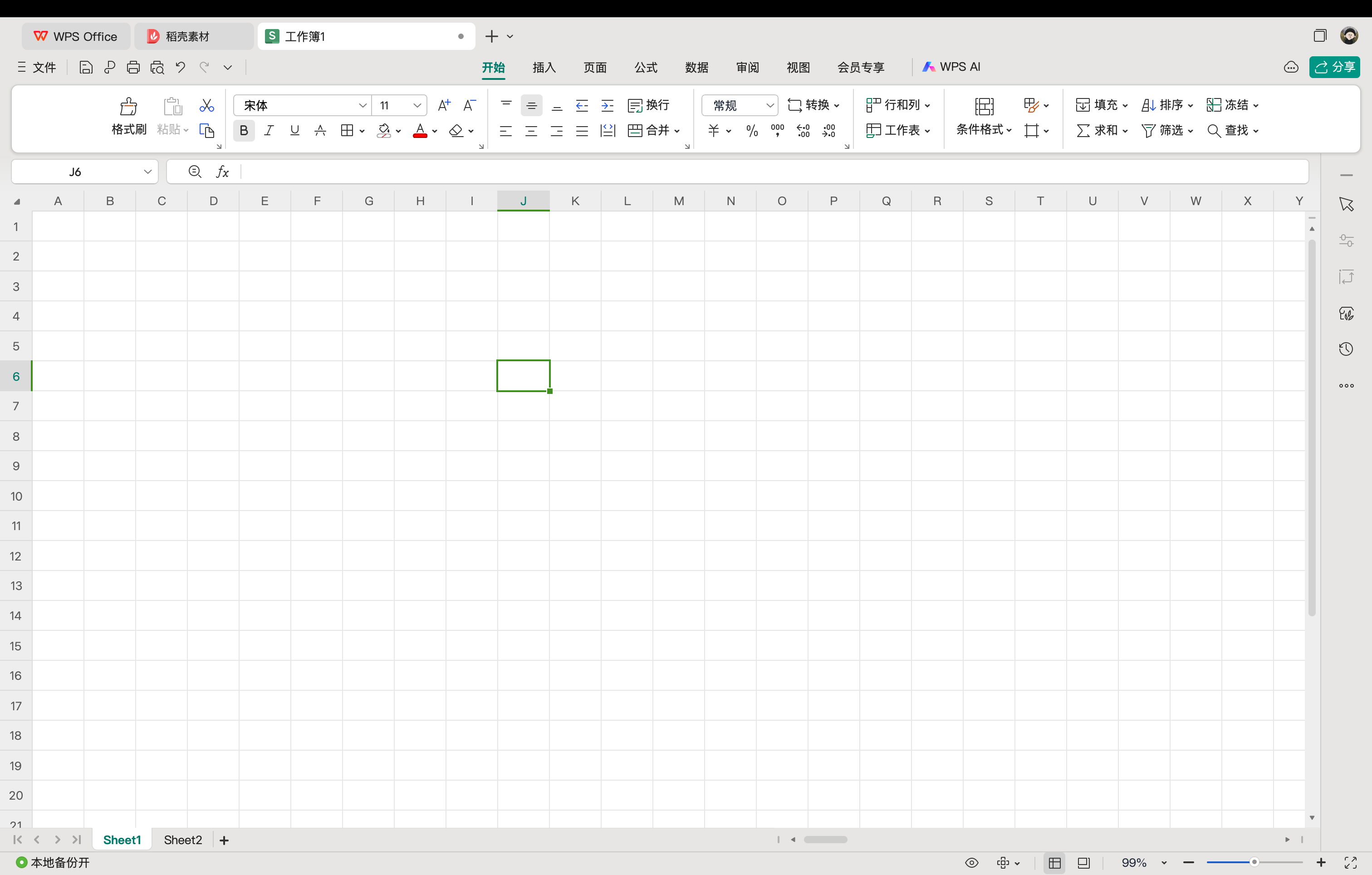The width and height of the screenshot is (1372, 875).
Task: Click the Name Box showing J6
Action: [75, 172]
